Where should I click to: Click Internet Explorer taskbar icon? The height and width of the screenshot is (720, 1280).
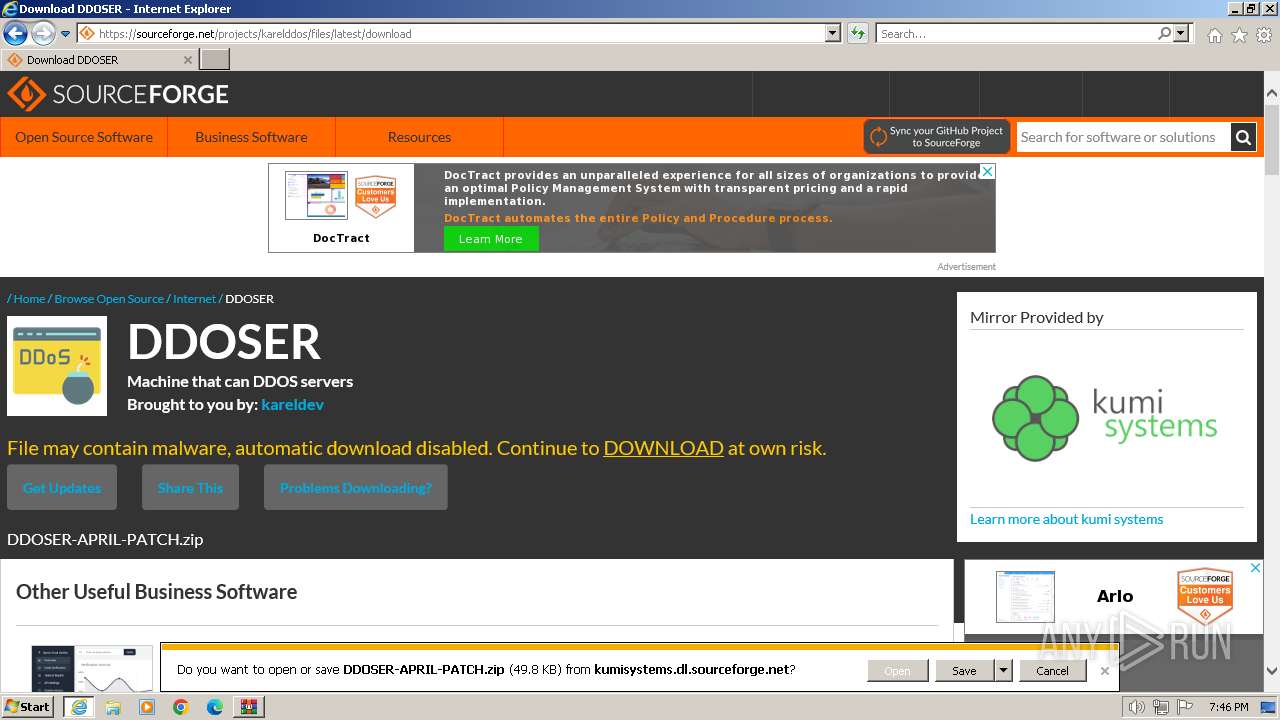coord(79,707)
